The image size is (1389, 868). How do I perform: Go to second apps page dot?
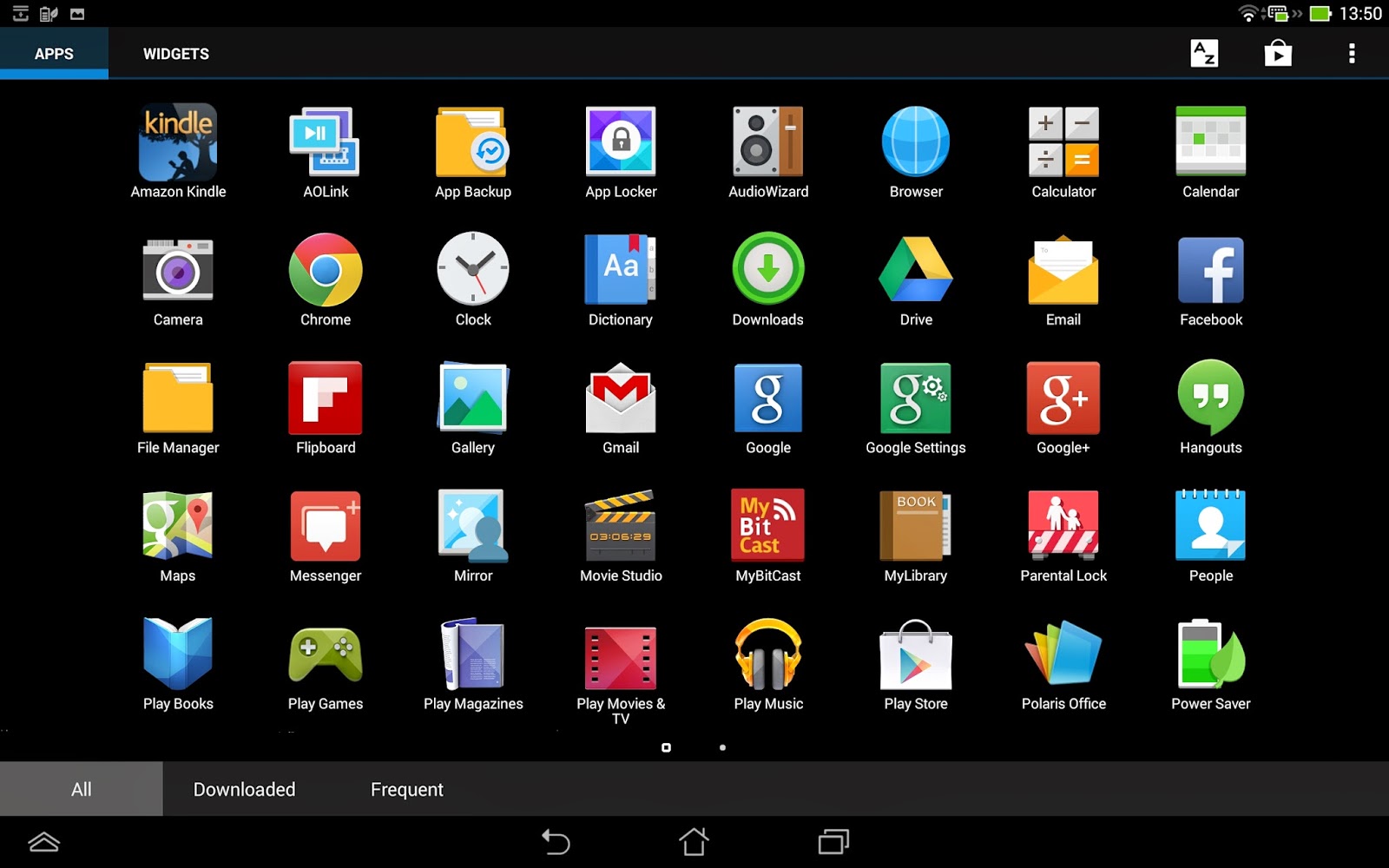coord(722,747)
